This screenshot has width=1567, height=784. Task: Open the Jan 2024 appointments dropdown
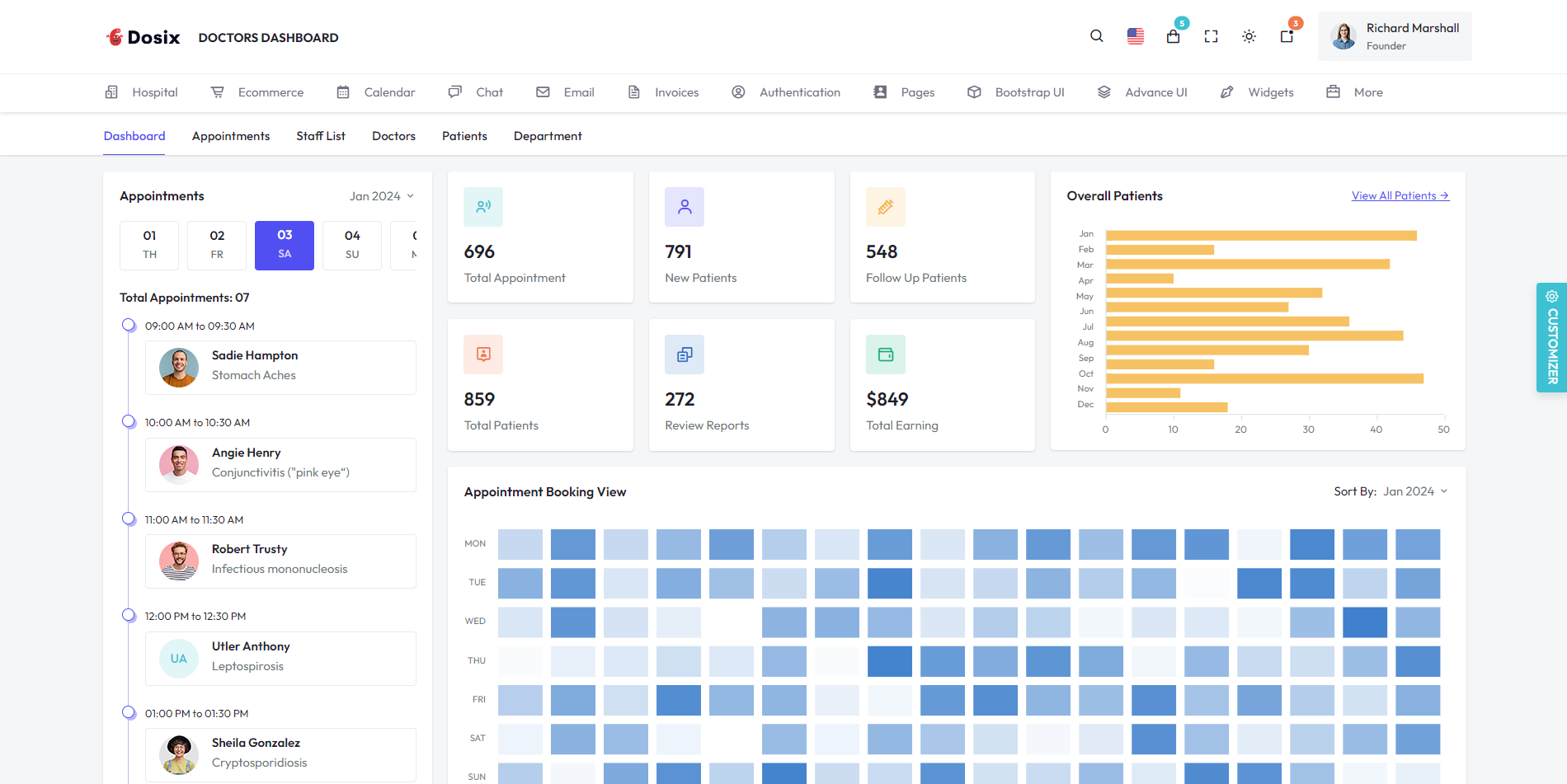382,196
